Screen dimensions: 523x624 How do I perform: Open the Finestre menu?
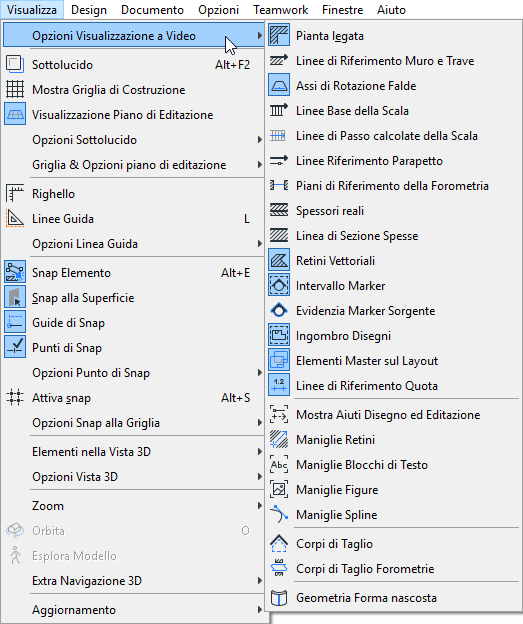click(343, 10)
